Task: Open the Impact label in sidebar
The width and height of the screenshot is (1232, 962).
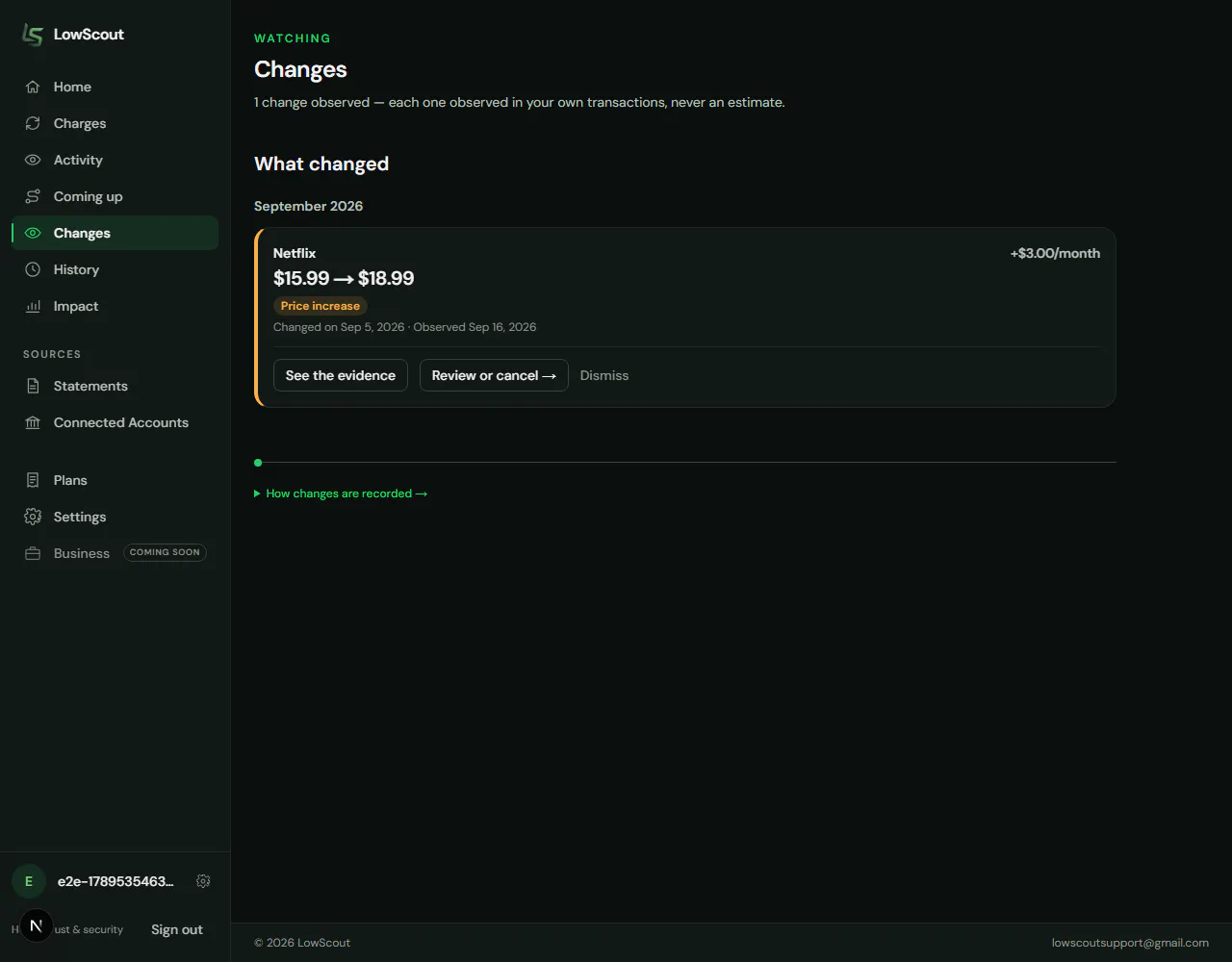Action: pos(76,306)
